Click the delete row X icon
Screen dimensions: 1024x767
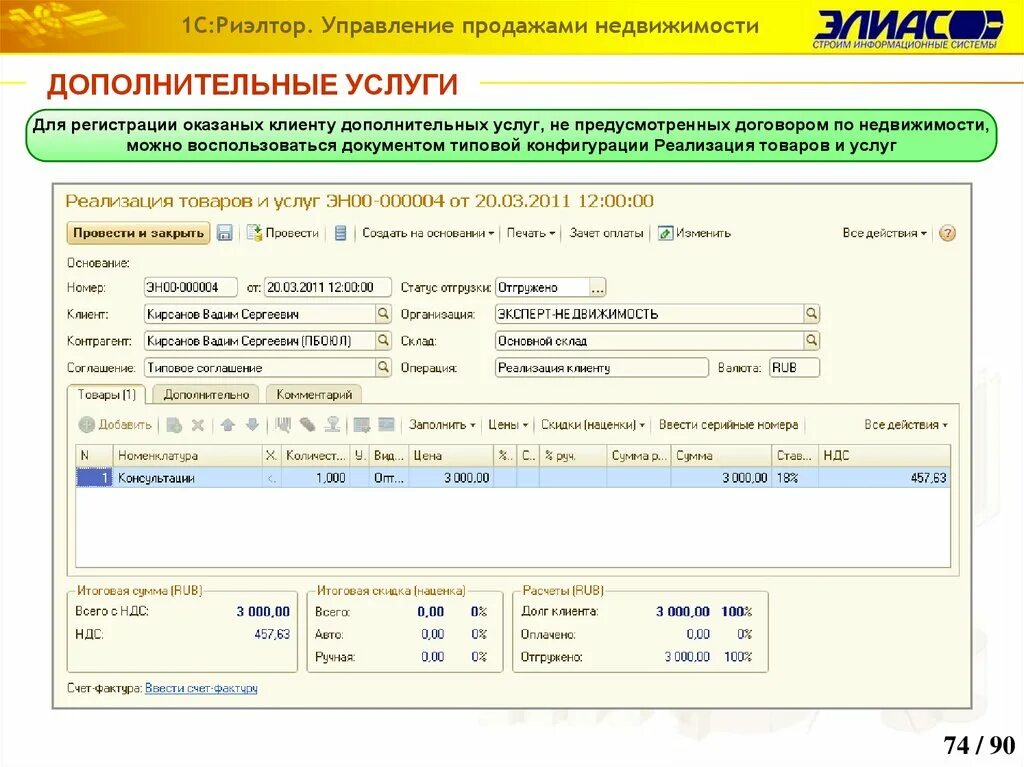coord(198,425)
